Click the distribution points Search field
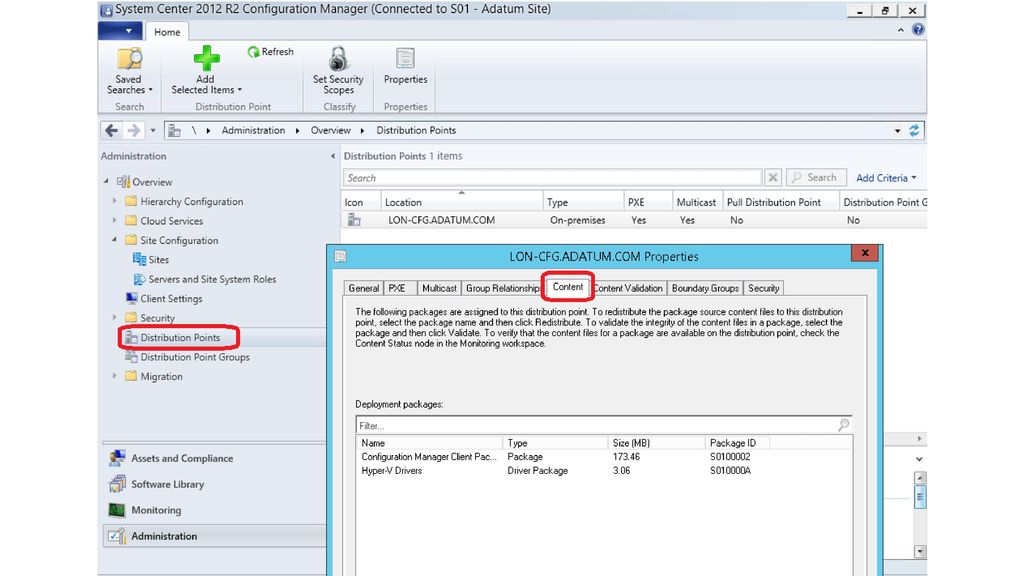Image resolution: width=1024 pixels, height=576 pixels. 552,178
